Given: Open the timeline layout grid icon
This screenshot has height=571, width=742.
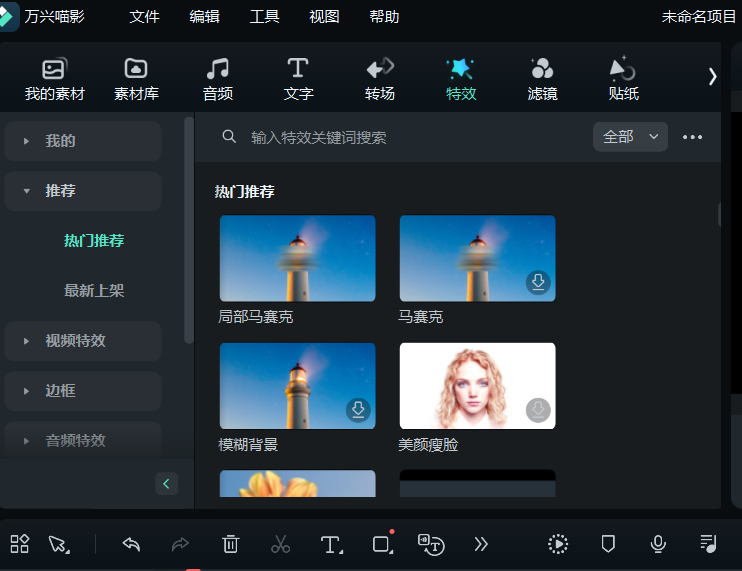Looking at the screenshot, I should (x=19, y=544).
